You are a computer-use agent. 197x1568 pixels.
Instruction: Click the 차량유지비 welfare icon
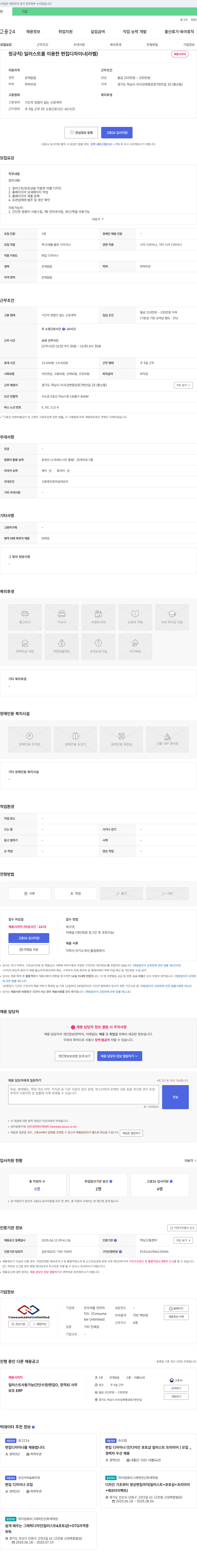(x=98, y=617)
